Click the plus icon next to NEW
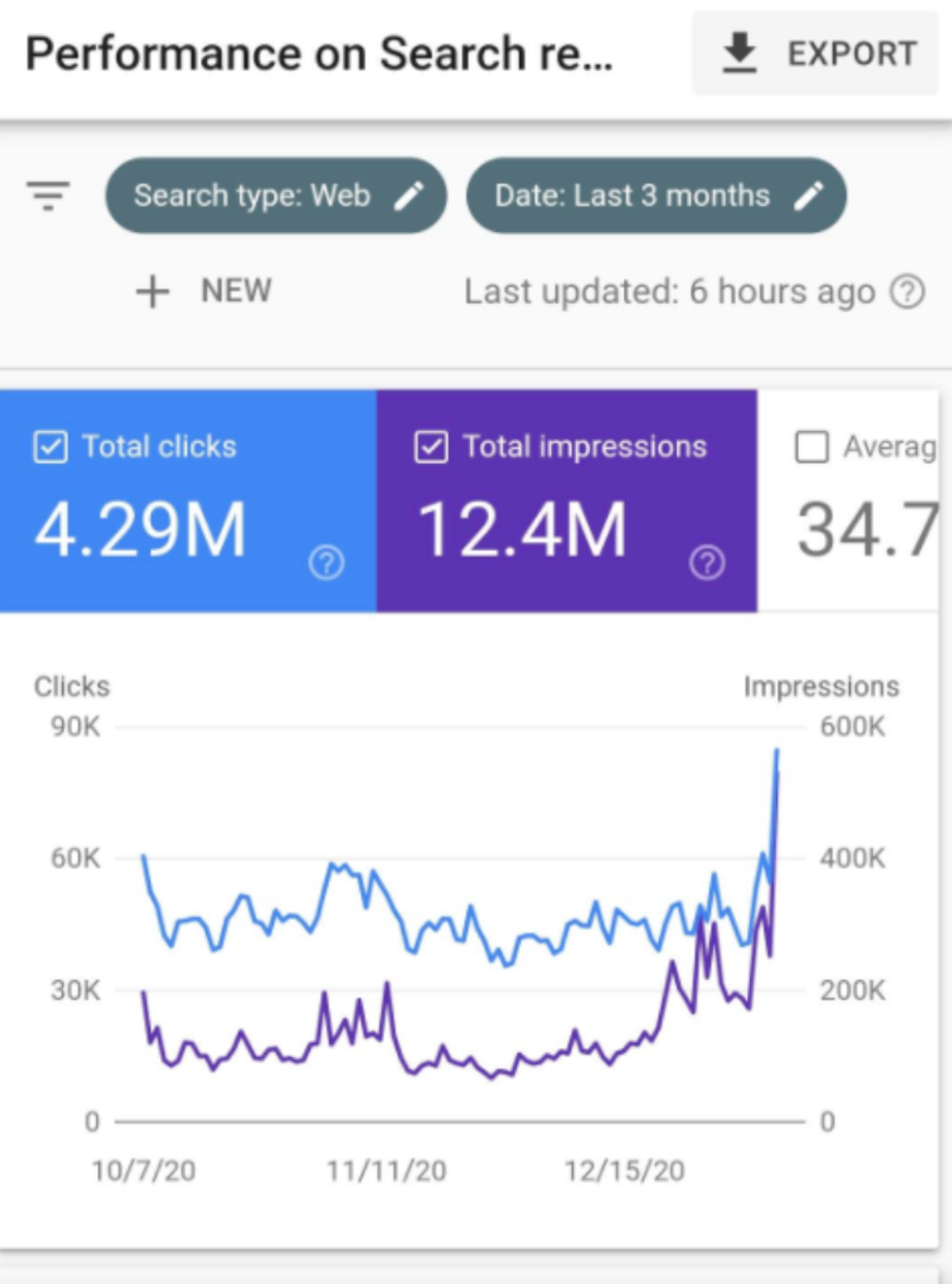Screen dimensions: 952x1284 pos(153,290)
